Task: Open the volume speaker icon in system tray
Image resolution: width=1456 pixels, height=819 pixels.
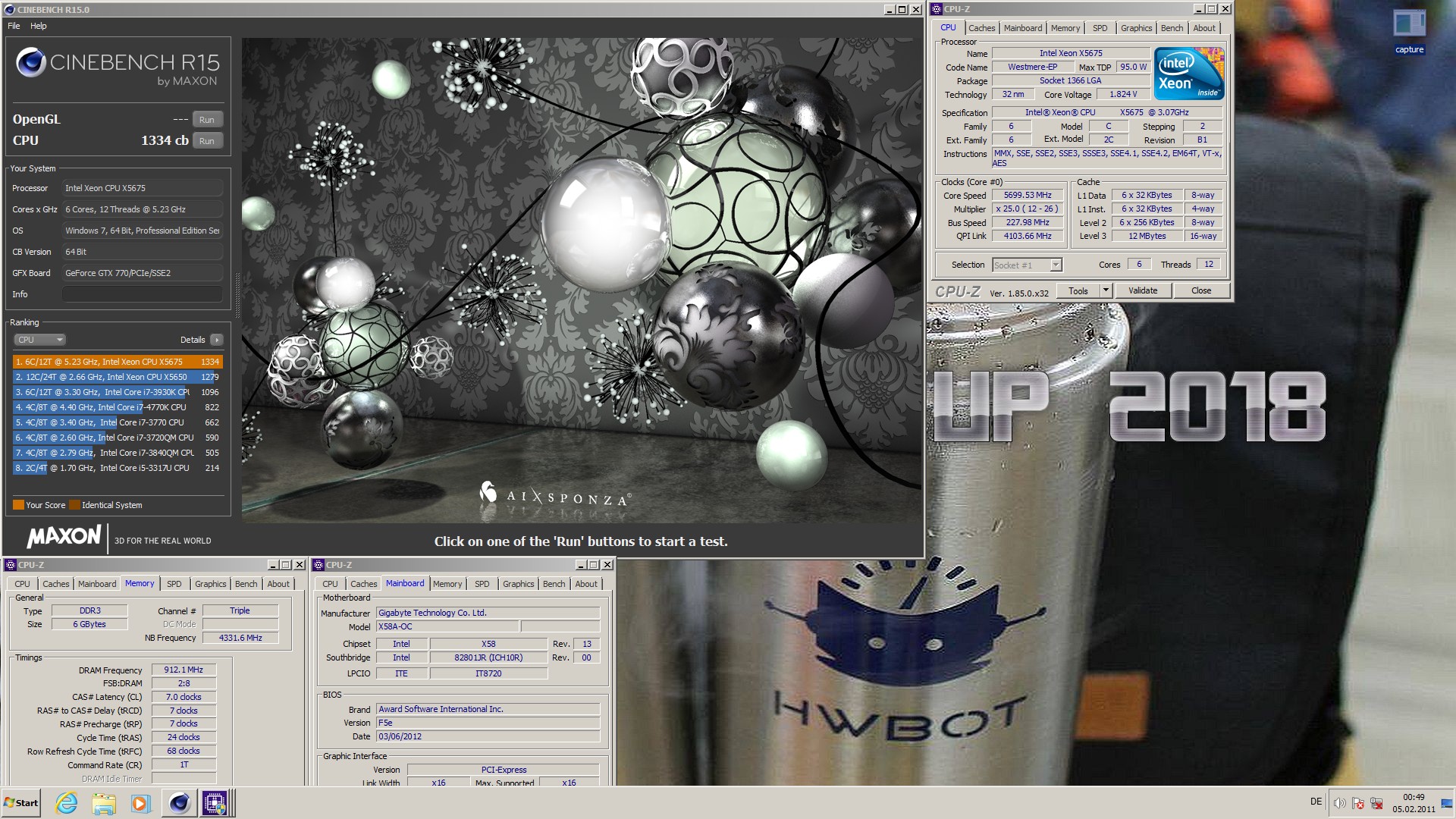Action: (x=1340, y=803)
